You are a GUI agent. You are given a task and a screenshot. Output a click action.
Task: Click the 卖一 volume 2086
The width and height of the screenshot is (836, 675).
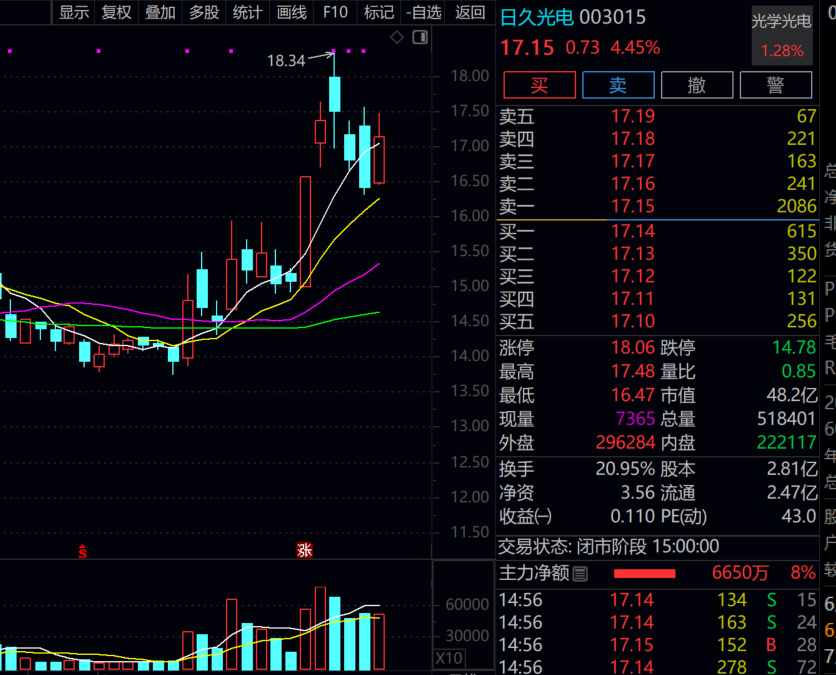797,206
